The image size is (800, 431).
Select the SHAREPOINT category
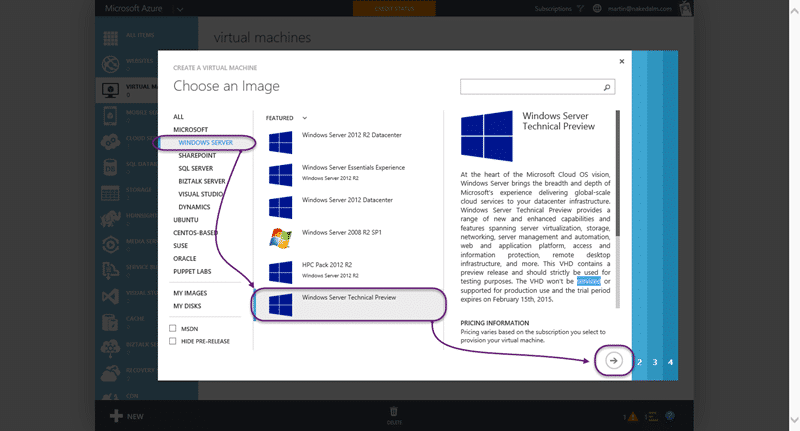[x=197, y=156]
